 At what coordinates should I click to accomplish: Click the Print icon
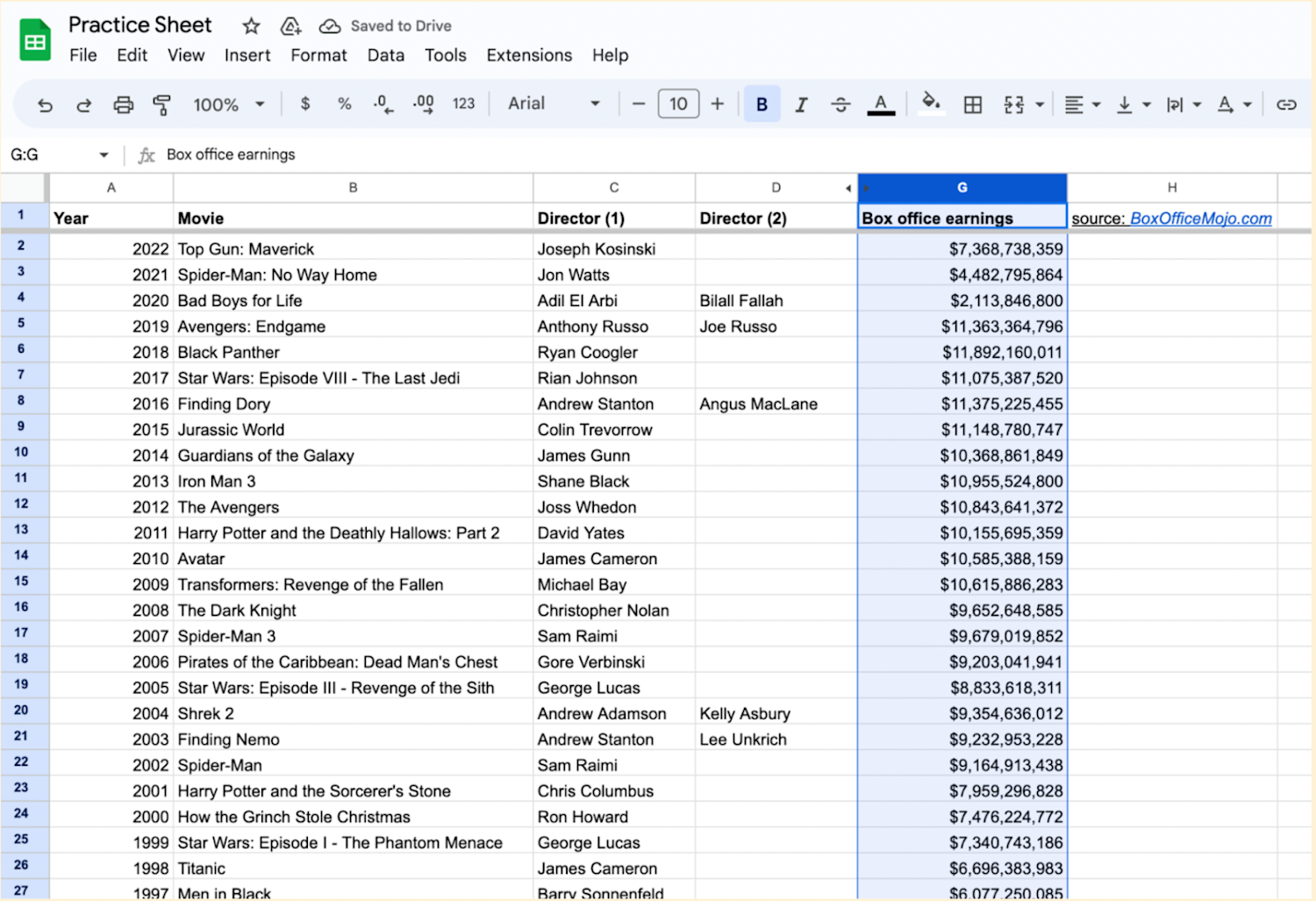pos(124,105)
